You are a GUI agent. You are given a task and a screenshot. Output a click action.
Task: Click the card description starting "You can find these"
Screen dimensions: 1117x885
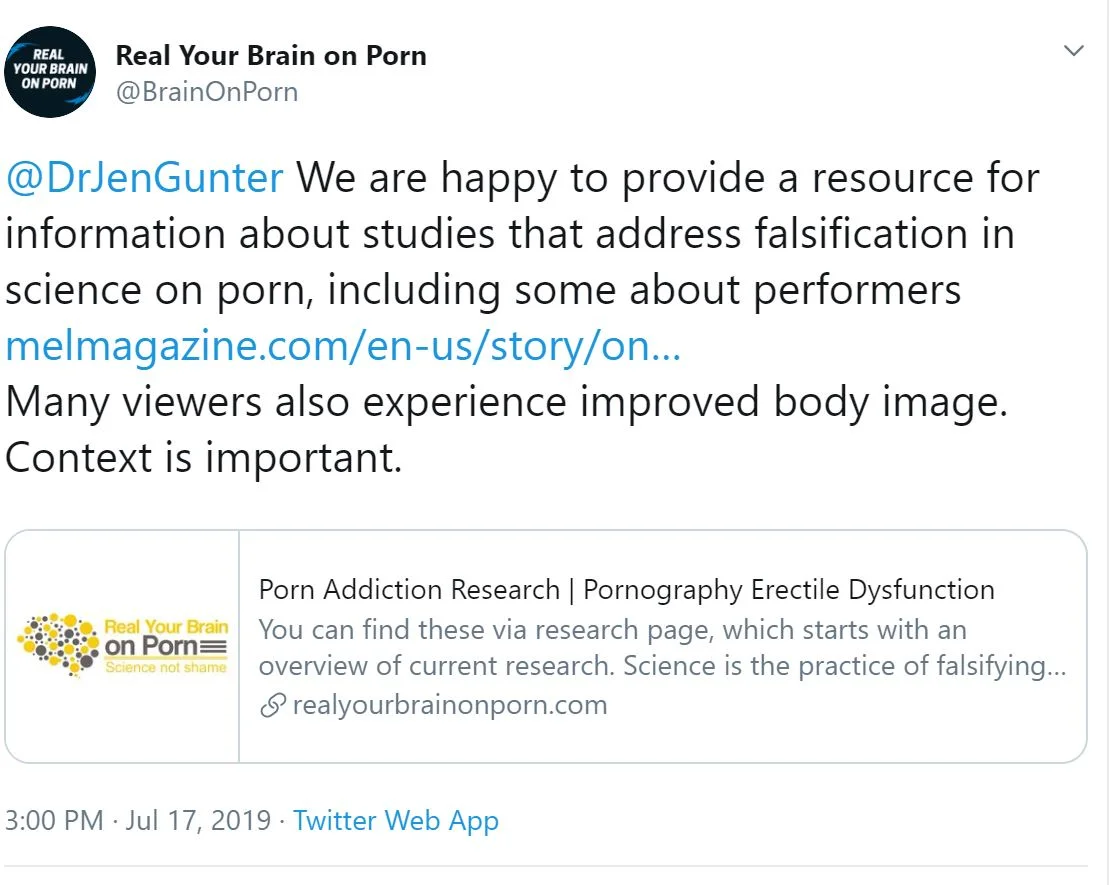point(612,630)
